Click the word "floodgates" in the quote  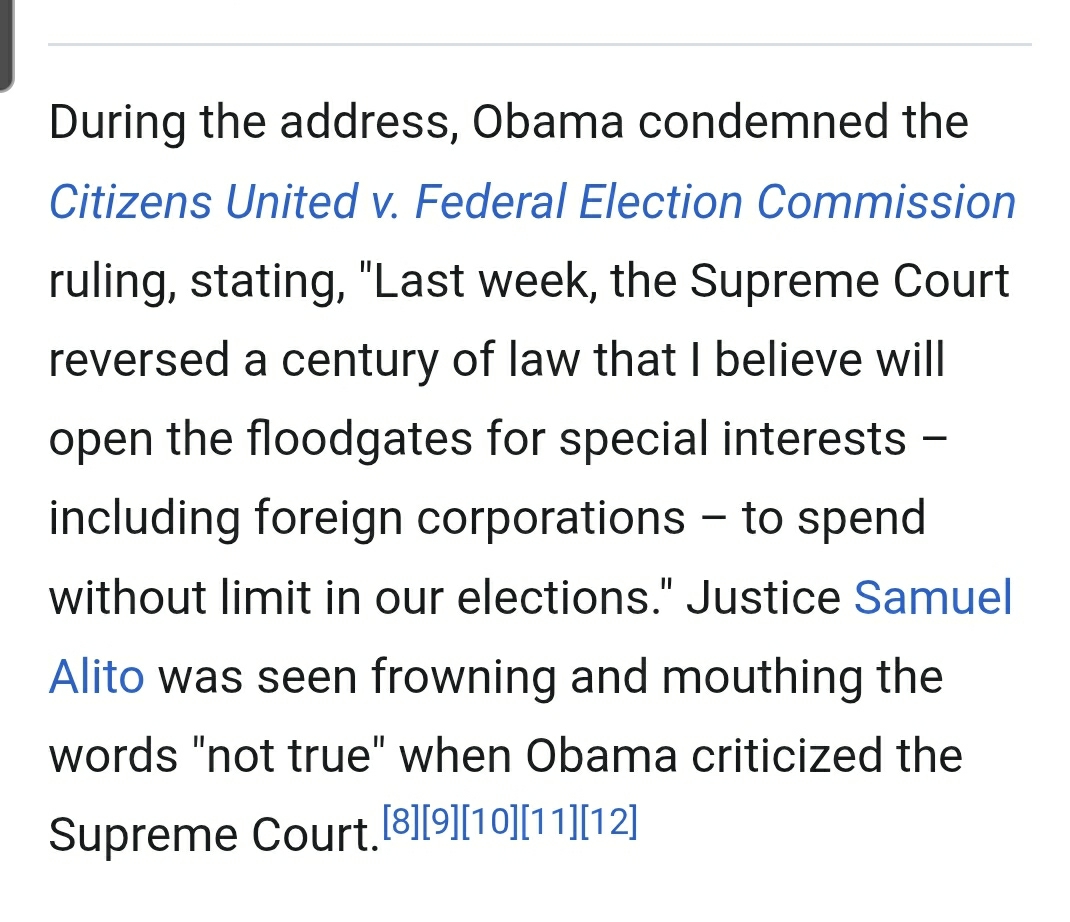pos(358,439)
